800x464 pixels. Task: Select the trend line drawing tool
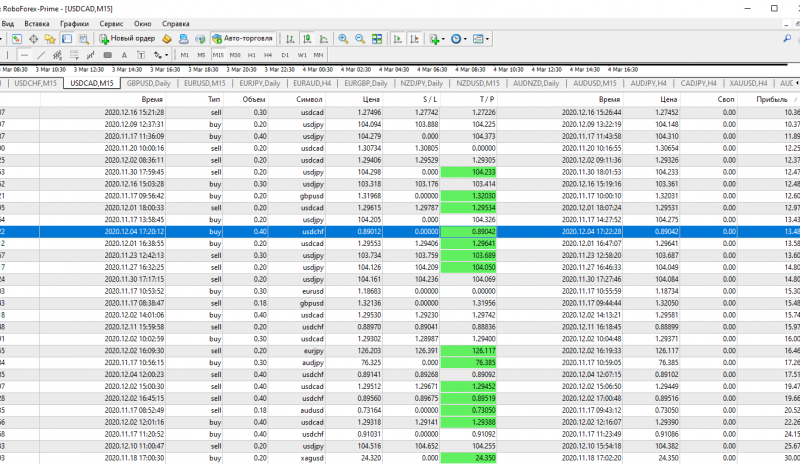[39, 55]
